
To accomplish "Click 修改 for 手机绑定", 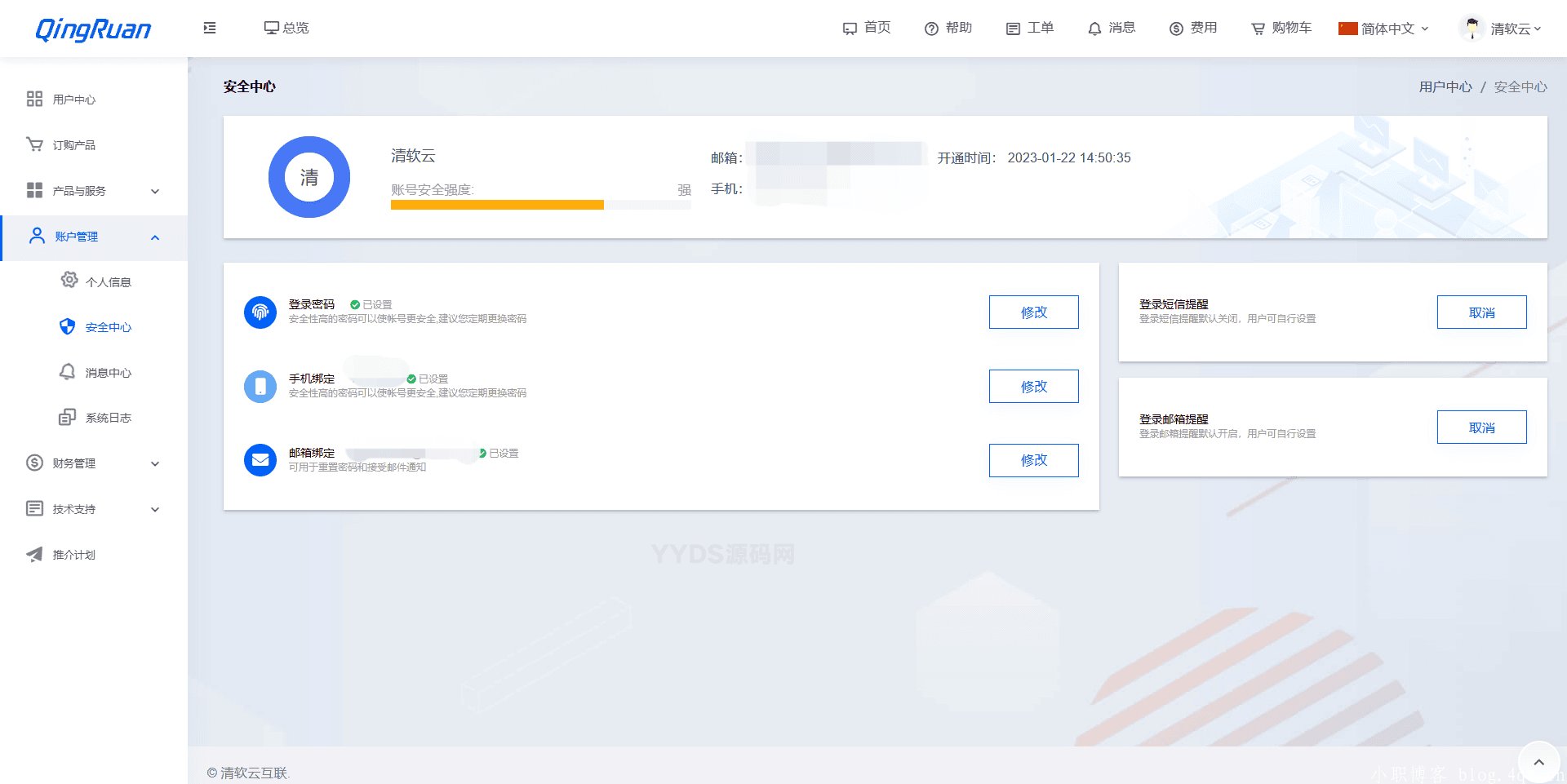I will [1033, 386].
